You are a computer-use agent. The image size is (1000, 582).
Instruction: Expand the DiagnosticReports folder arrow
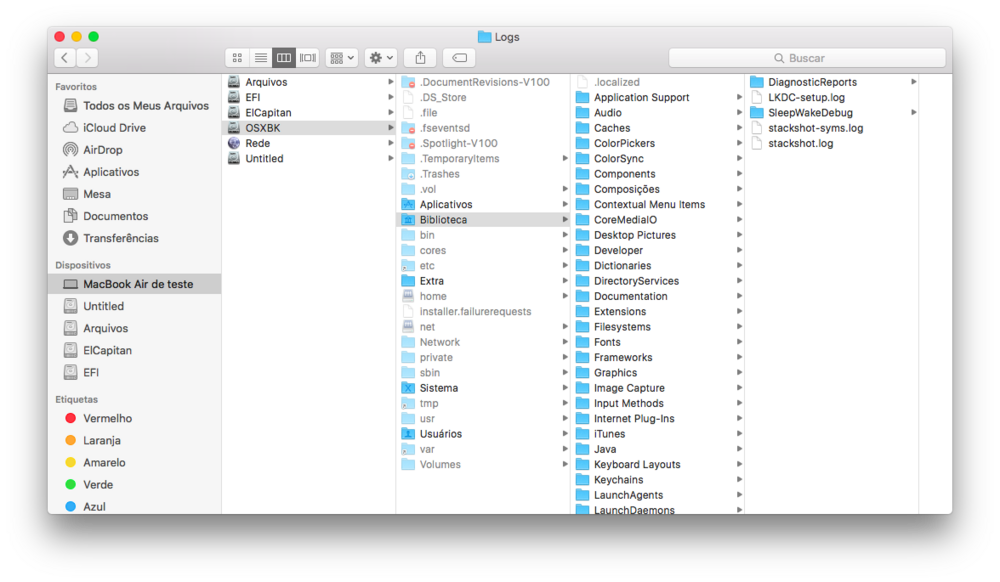click(x=913, y=82)
